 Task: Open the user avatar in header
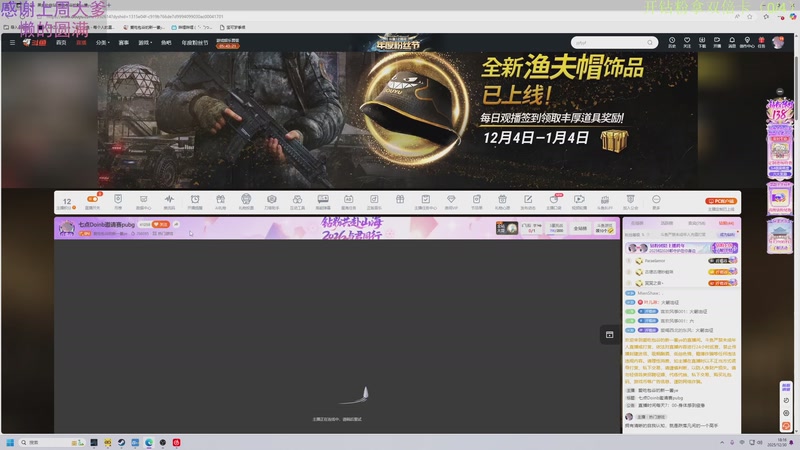click(x=778, y=42)
